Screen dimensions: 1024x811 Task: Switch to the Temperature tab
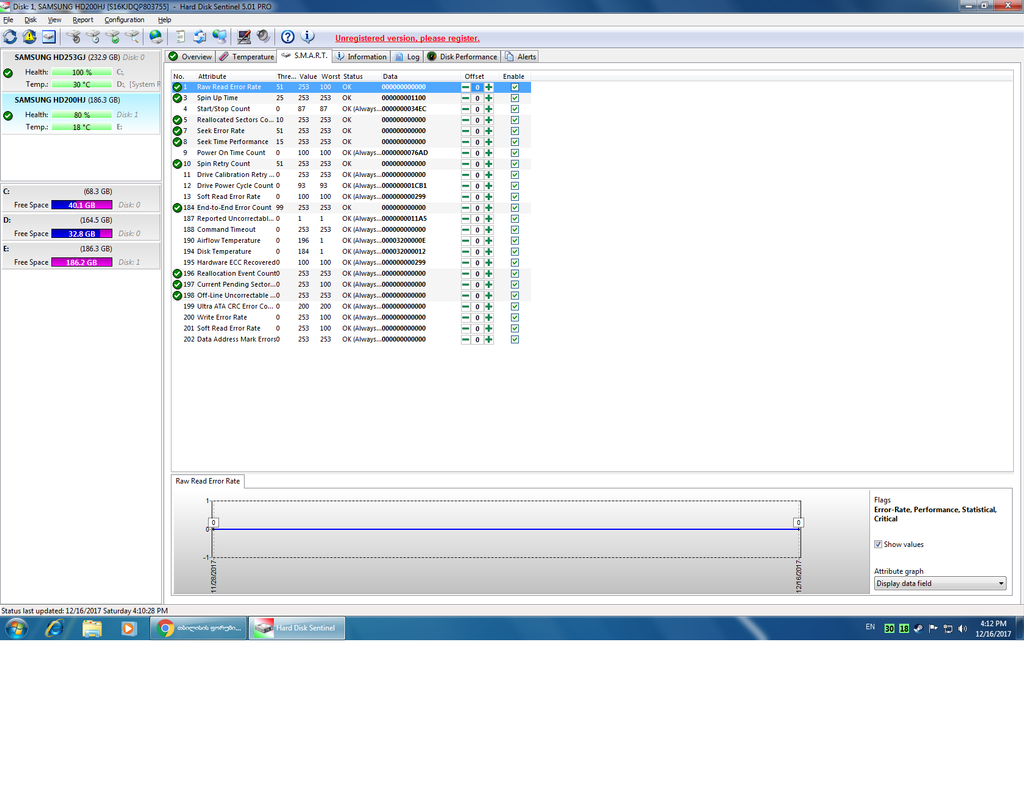(x=247, y=57)
